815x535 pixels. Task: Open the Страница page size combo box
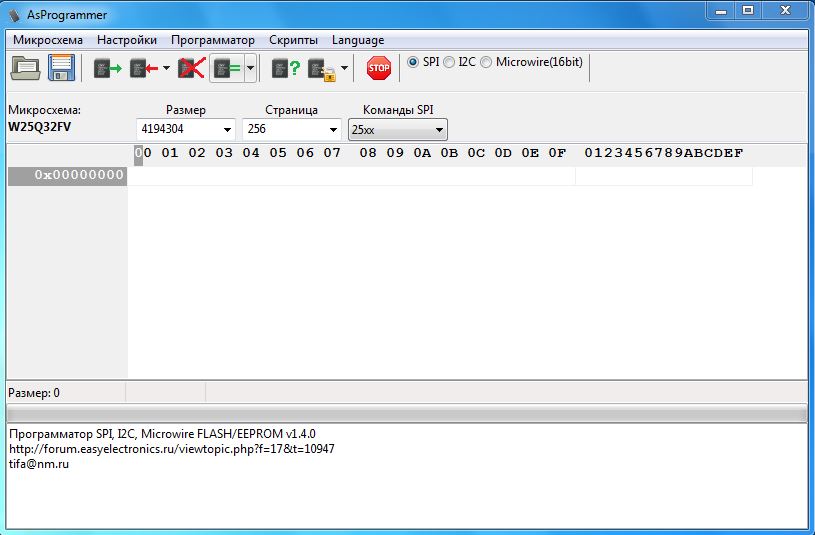pos(292,129)
